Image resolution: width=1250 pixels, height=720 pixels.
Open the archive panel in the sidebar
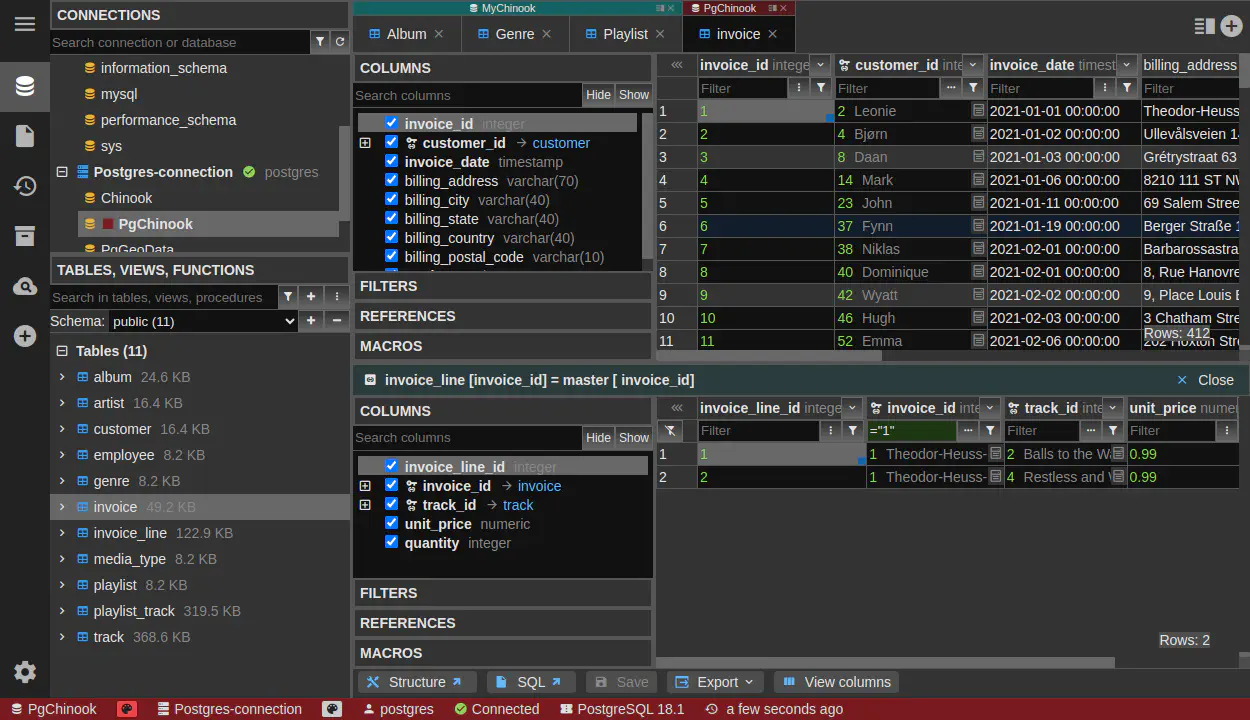click(25, 236)
